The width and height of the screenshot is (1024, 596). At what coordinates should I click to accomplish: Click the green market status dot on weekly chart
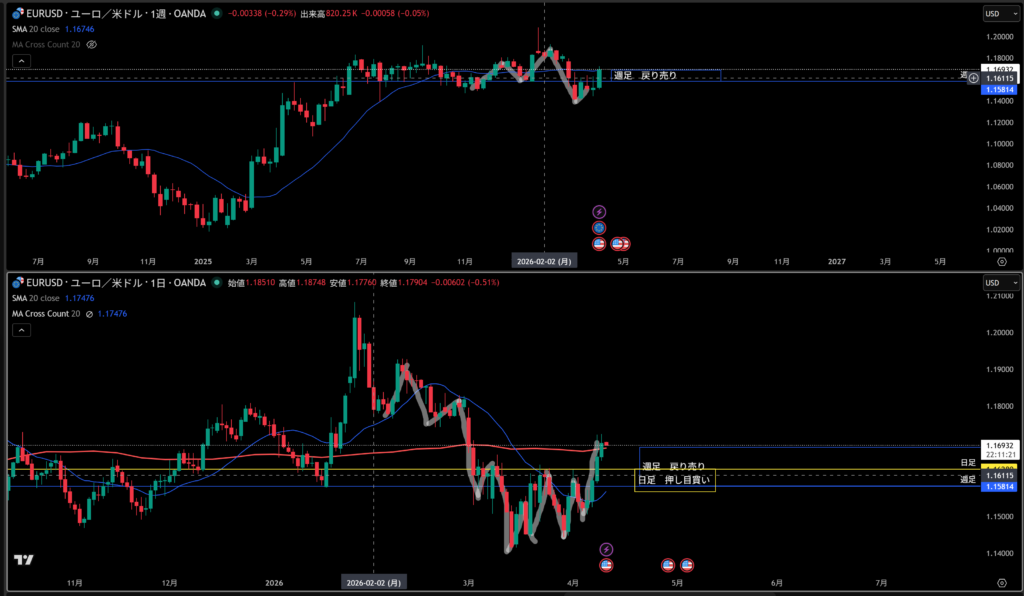pos(218,14)
